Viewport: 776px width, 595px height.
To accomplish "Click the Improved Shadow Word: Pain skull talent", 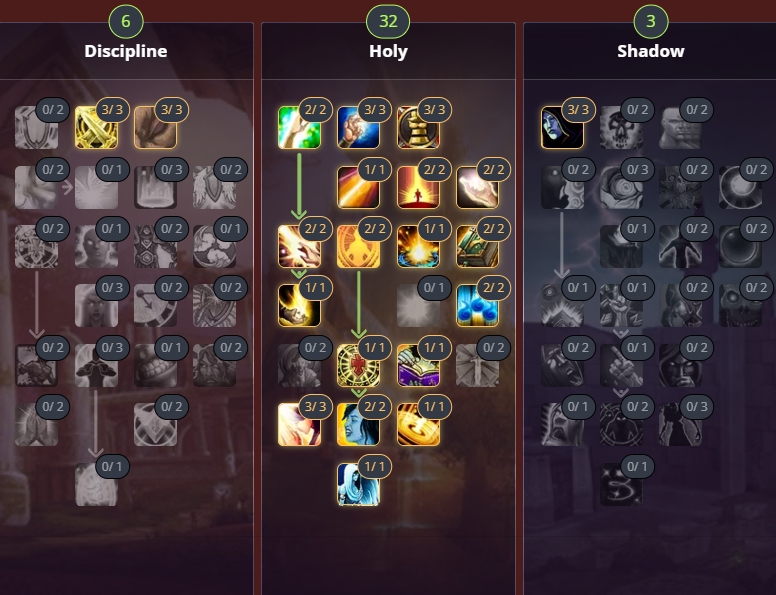I will (622, 127).
